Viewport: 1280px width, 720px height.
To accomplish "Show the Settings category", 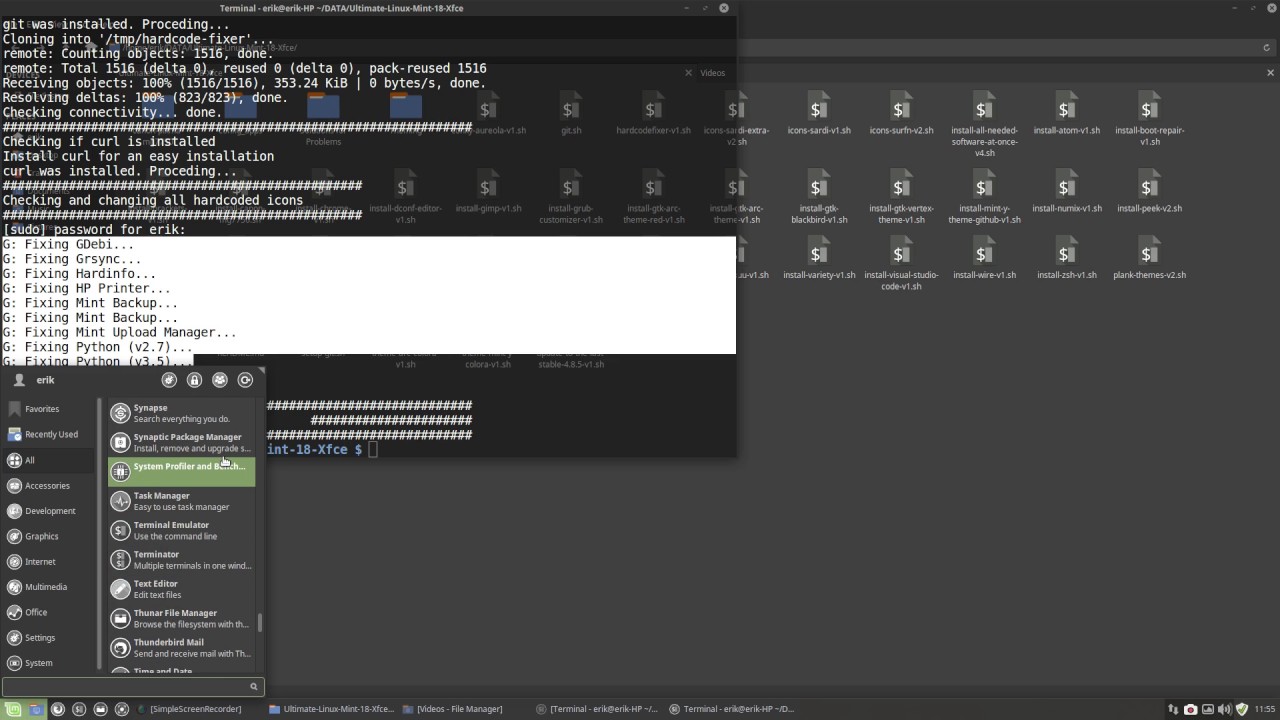I will point(50,638).
